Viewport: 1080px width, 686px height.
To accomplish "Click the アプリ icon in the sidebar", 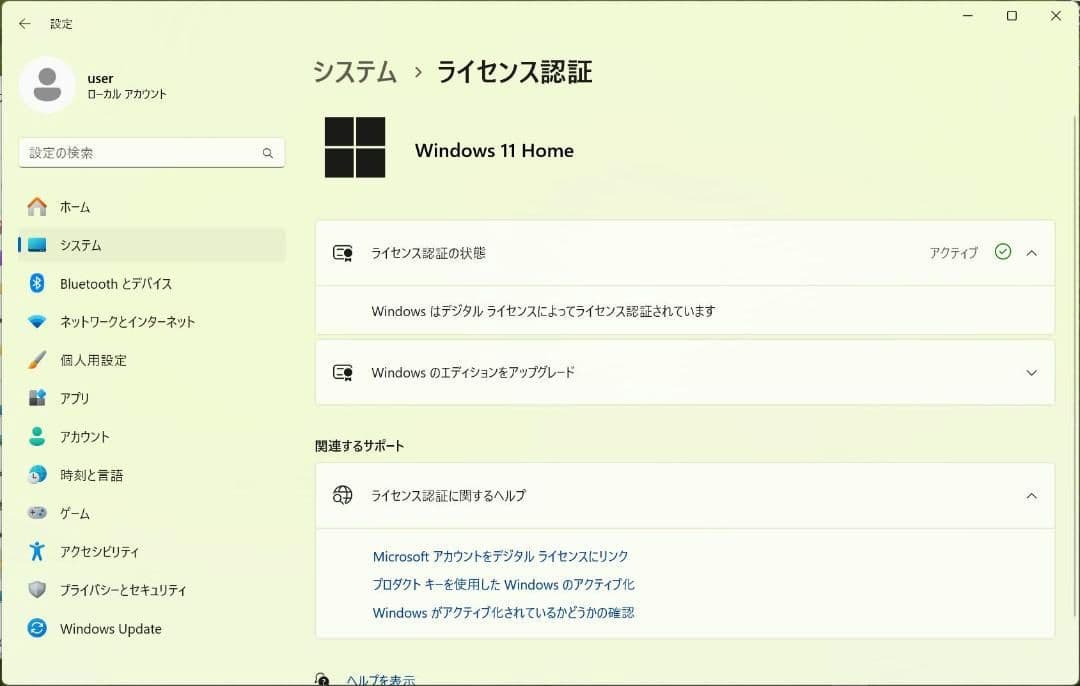I will (x=37, y=398).
